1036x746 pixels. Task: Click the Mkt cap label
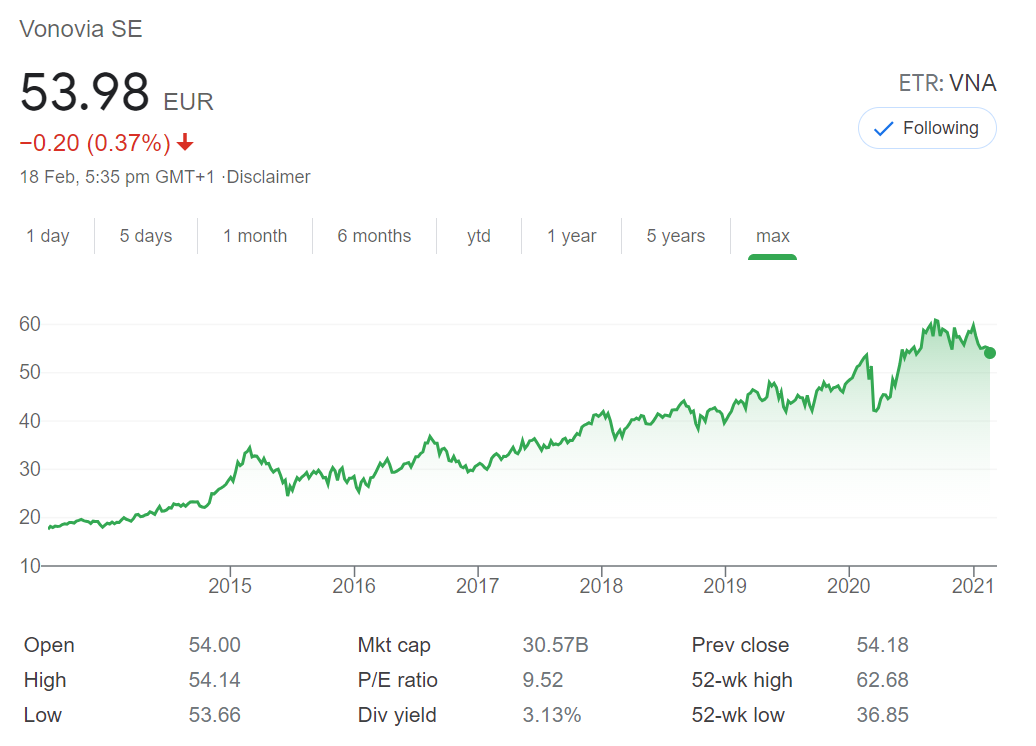tap(394, 645)
